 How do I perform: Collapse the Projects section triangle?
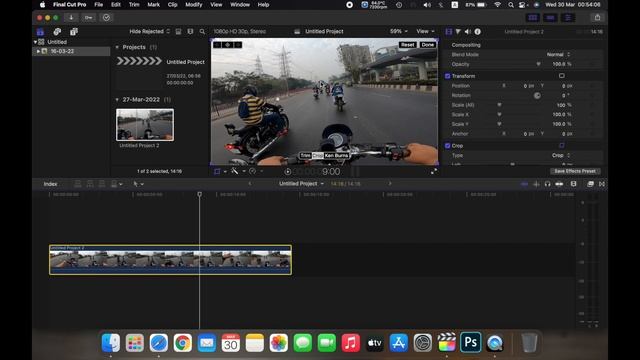click(117, 47)
